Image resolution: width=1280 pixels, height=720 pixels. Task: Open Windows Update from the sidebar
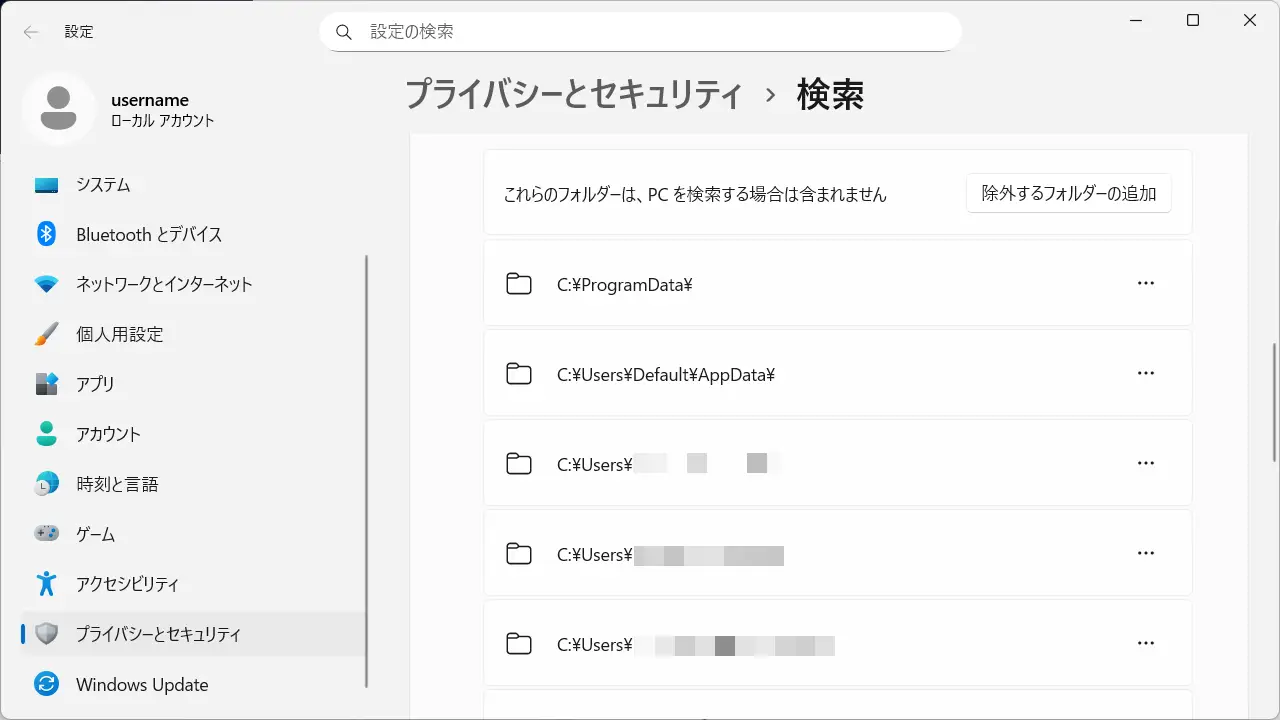click(x=142, y=685)
